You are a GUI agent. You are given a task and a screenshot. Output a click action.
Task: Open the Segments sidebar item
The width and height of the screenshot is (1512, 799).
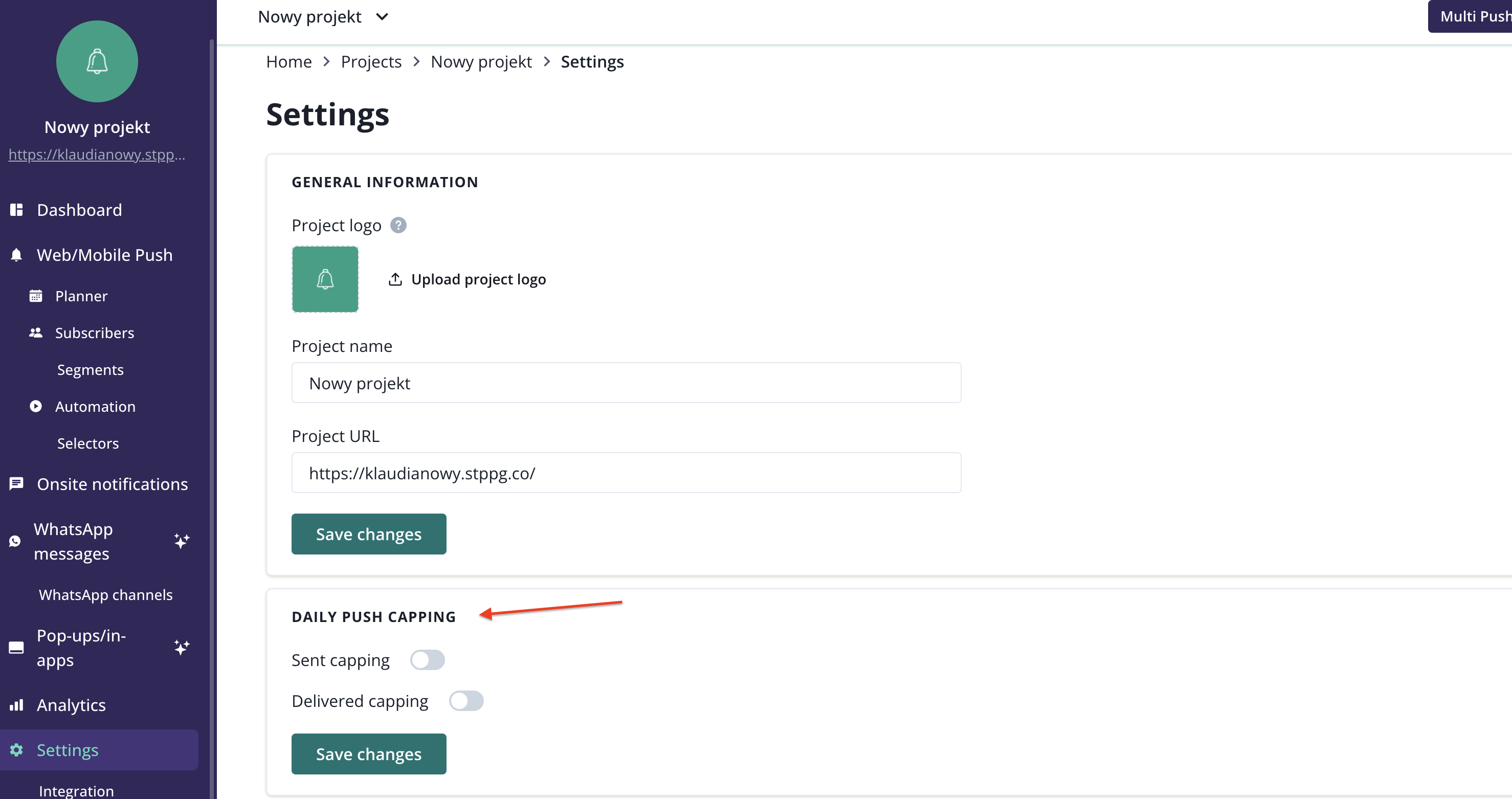coord(91,370)
